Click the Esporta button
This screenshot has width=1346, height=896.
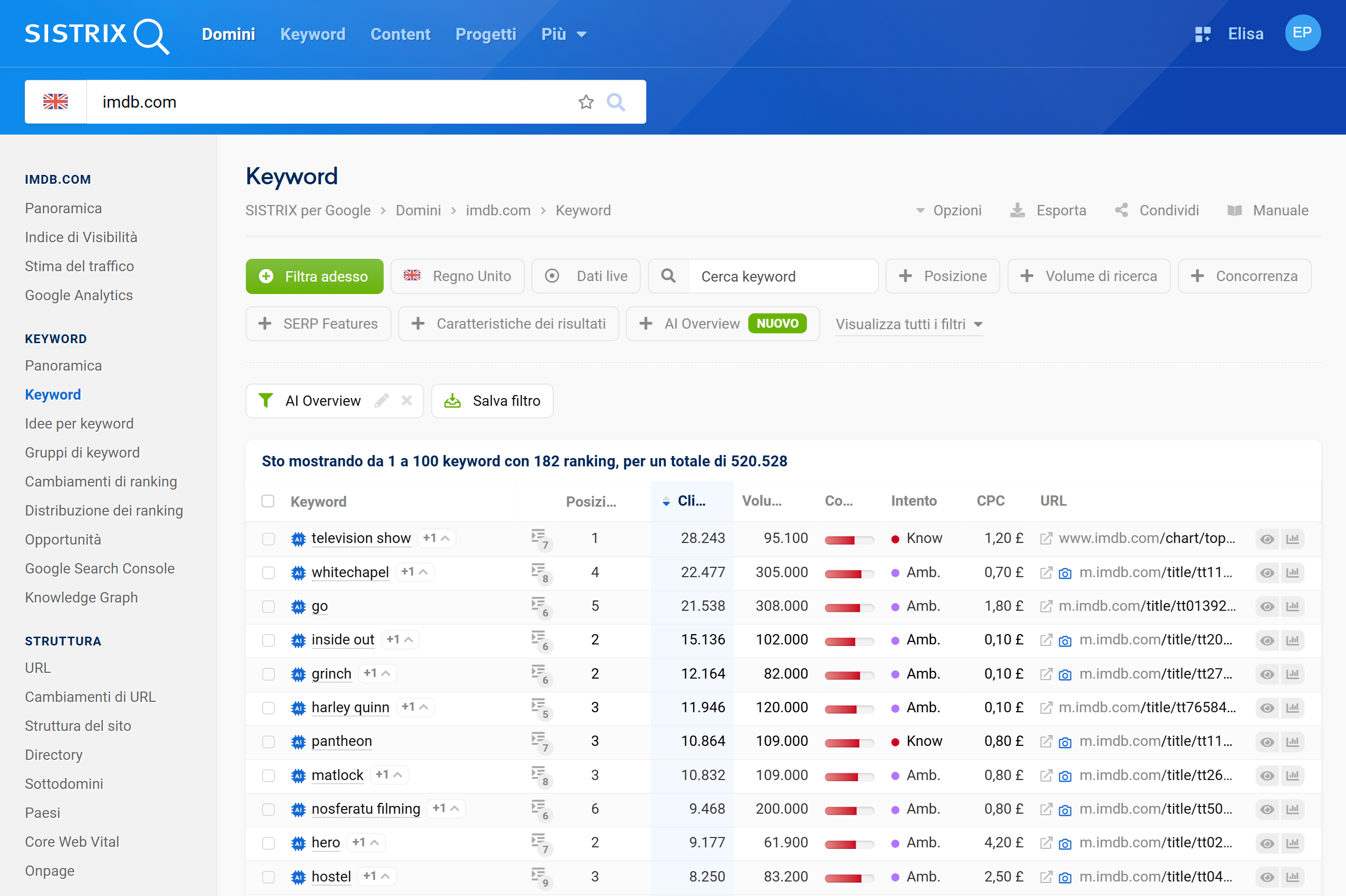(1048, 210)
